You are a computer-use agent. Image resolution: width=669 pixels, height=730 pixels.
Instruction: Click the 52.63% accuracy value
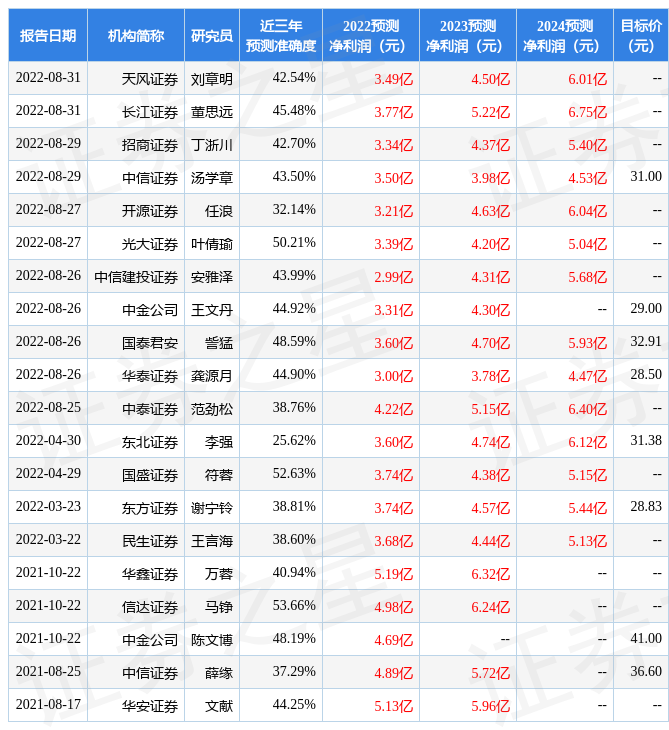[x=294, y=473]
